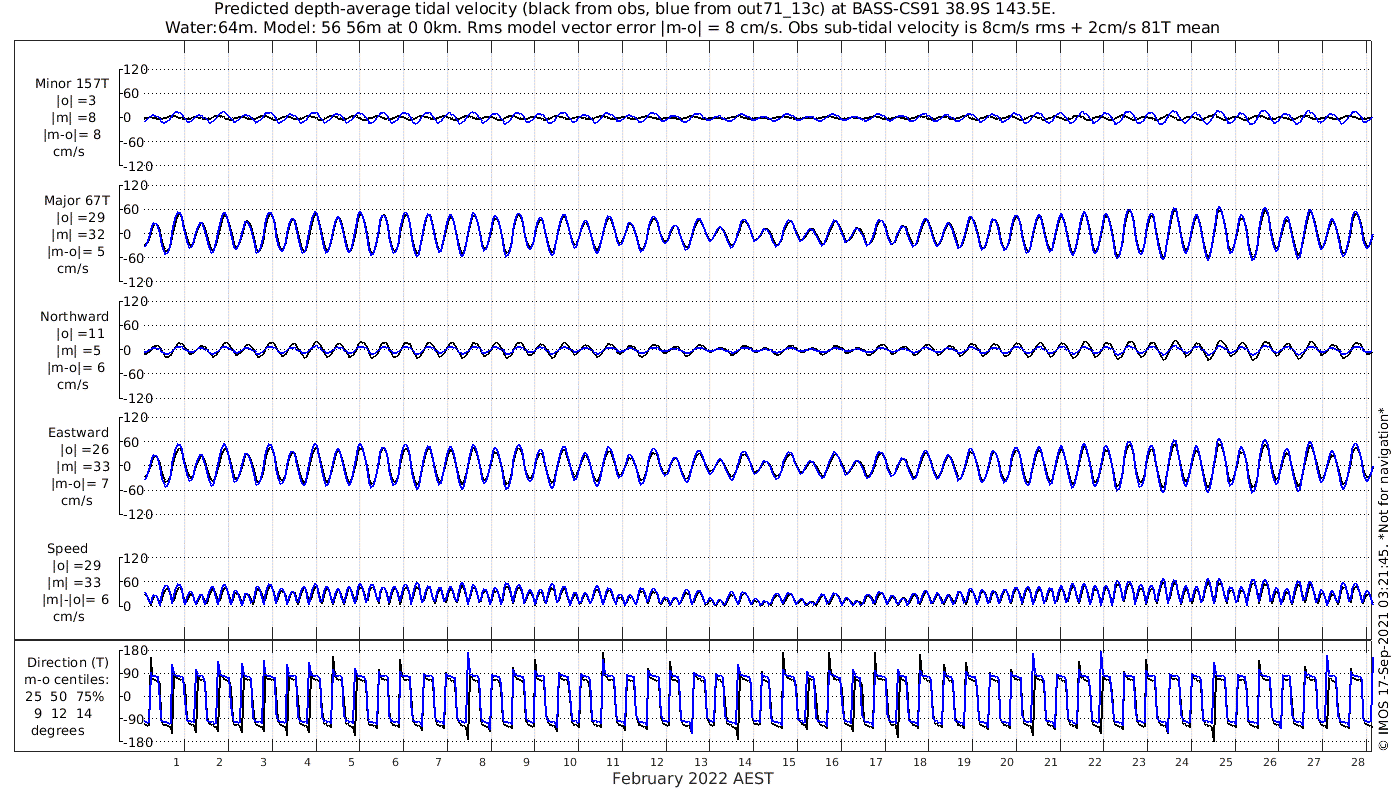Click the "February 2022 AEST" axis title
The height and width of the screenshot is (800, 1400).
pyautogui.click(x=692, y=778)
